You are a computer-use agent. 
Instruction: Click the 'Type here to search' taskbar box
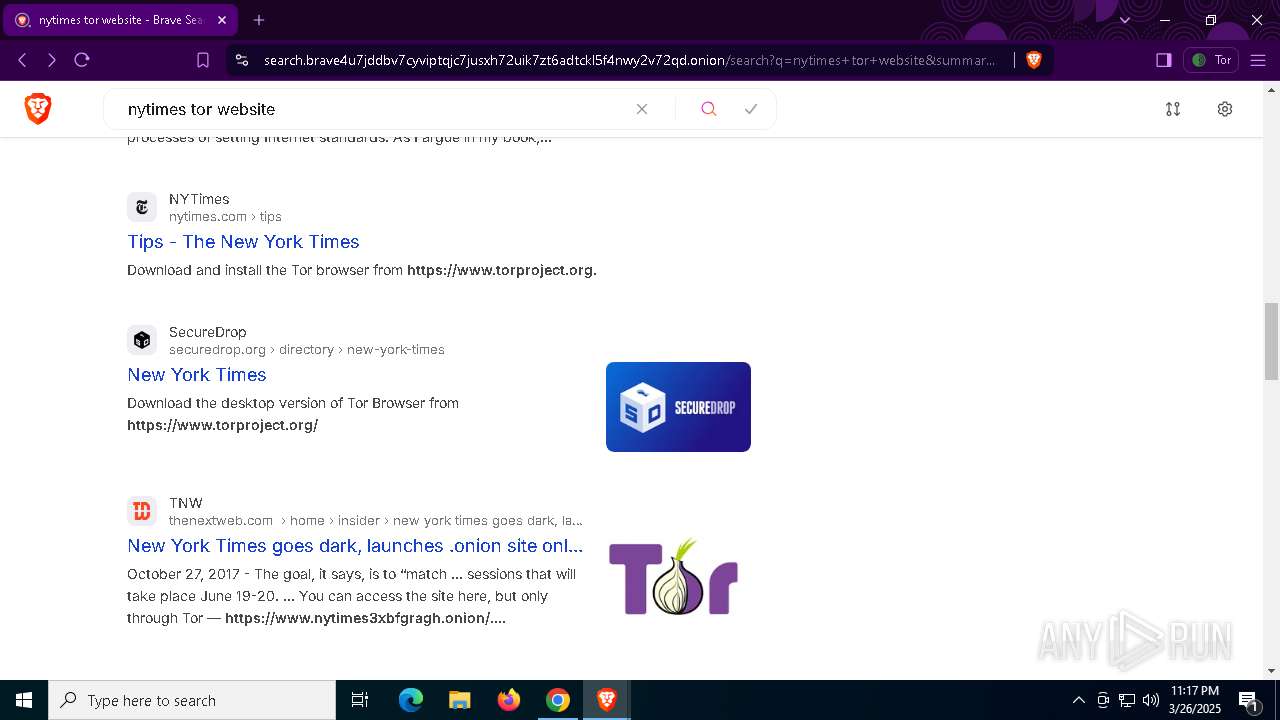point(192,700)
